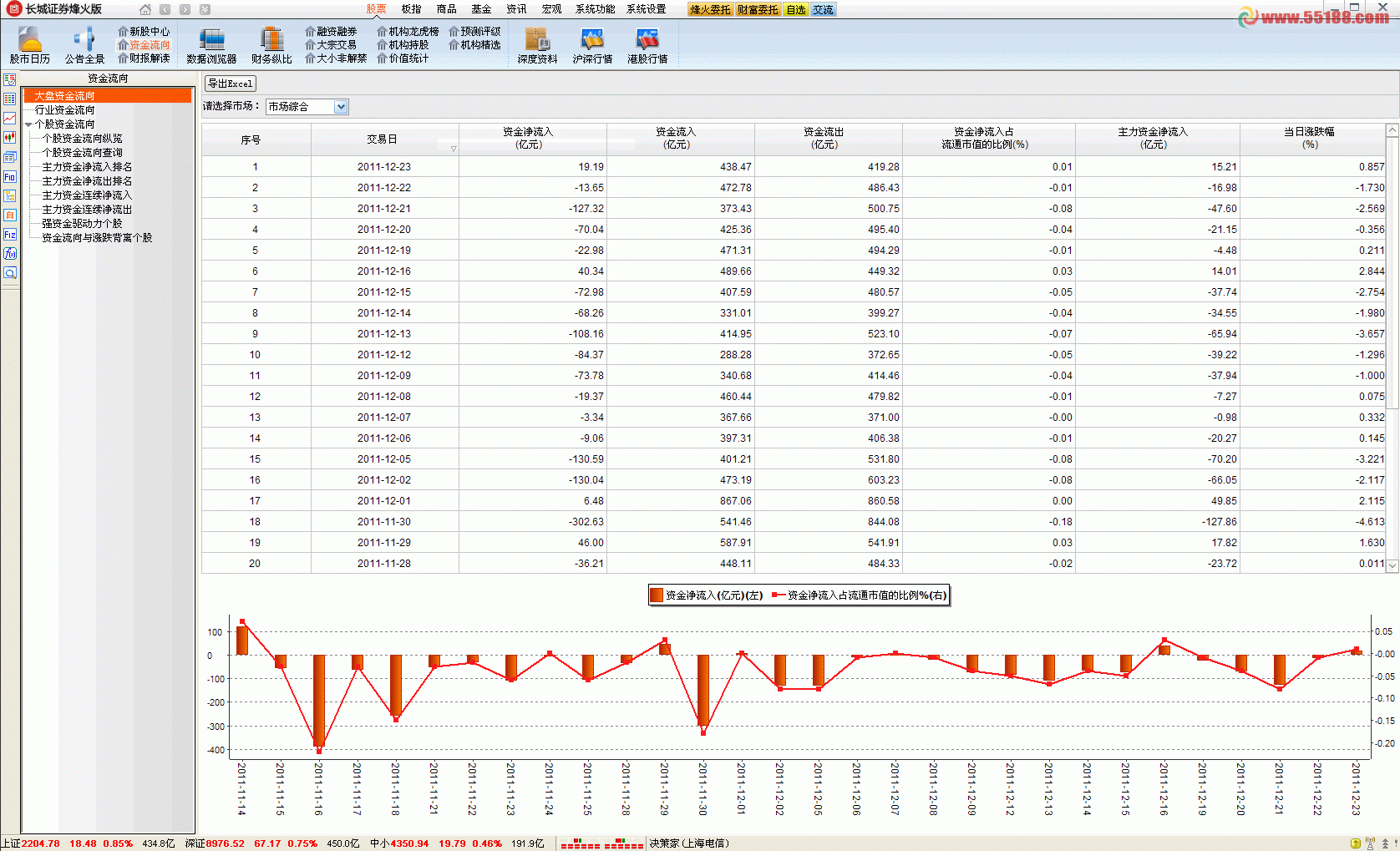The image size is (1400, 851).
Task: Click the 交易日 column sort arrow
Action: pyautogui.click(x=454, y=149)
